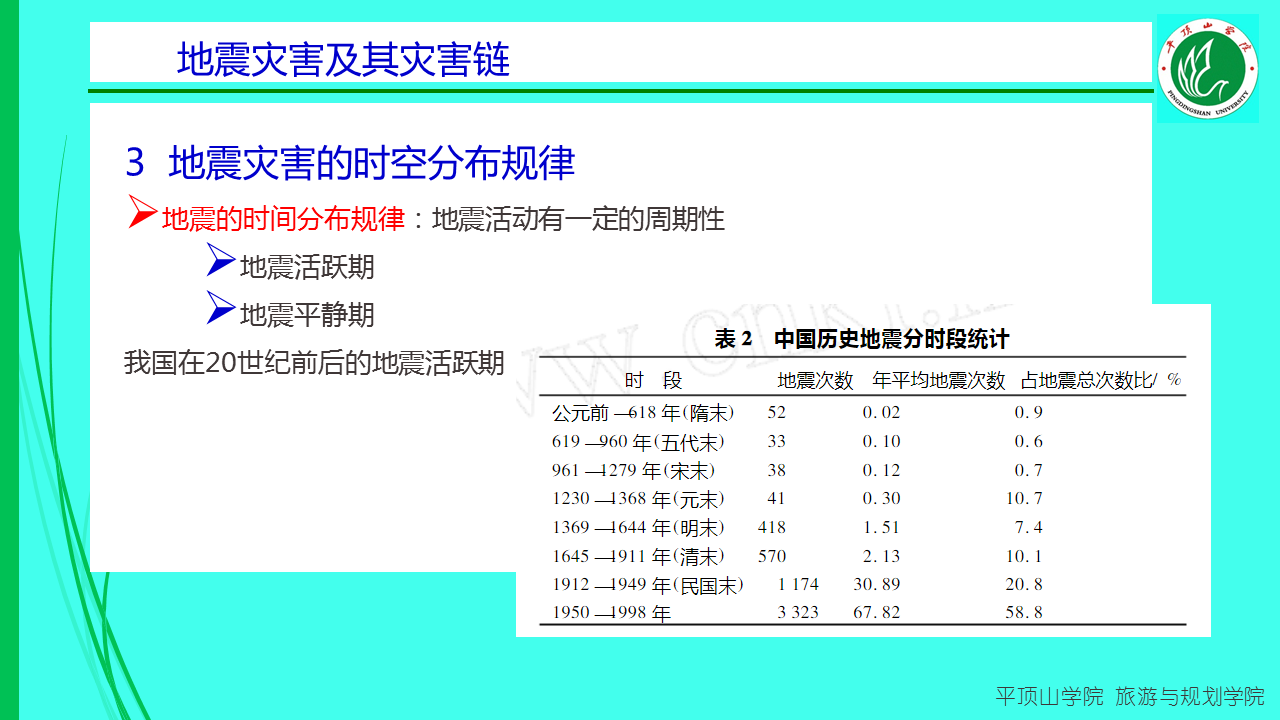Select the earthquake count 33
Screen dimensions: 1280x720
click(x=777, y=441)
